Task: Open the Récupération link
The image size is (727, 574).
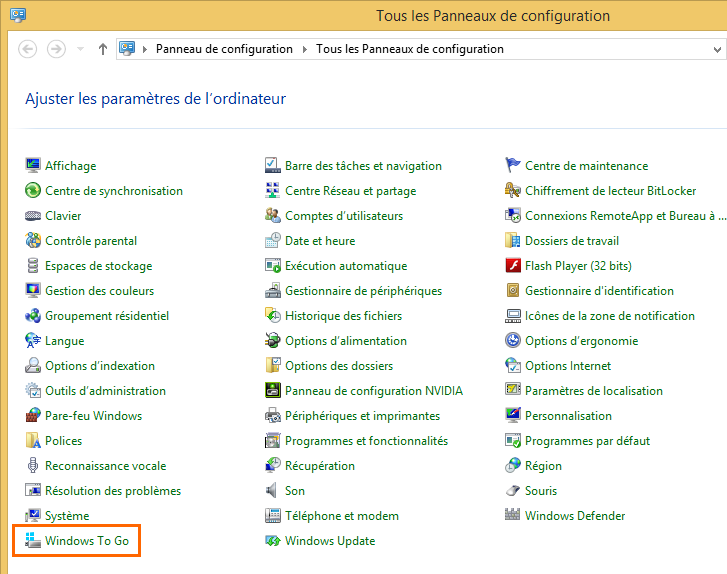Action: click(x=320, y=466)
